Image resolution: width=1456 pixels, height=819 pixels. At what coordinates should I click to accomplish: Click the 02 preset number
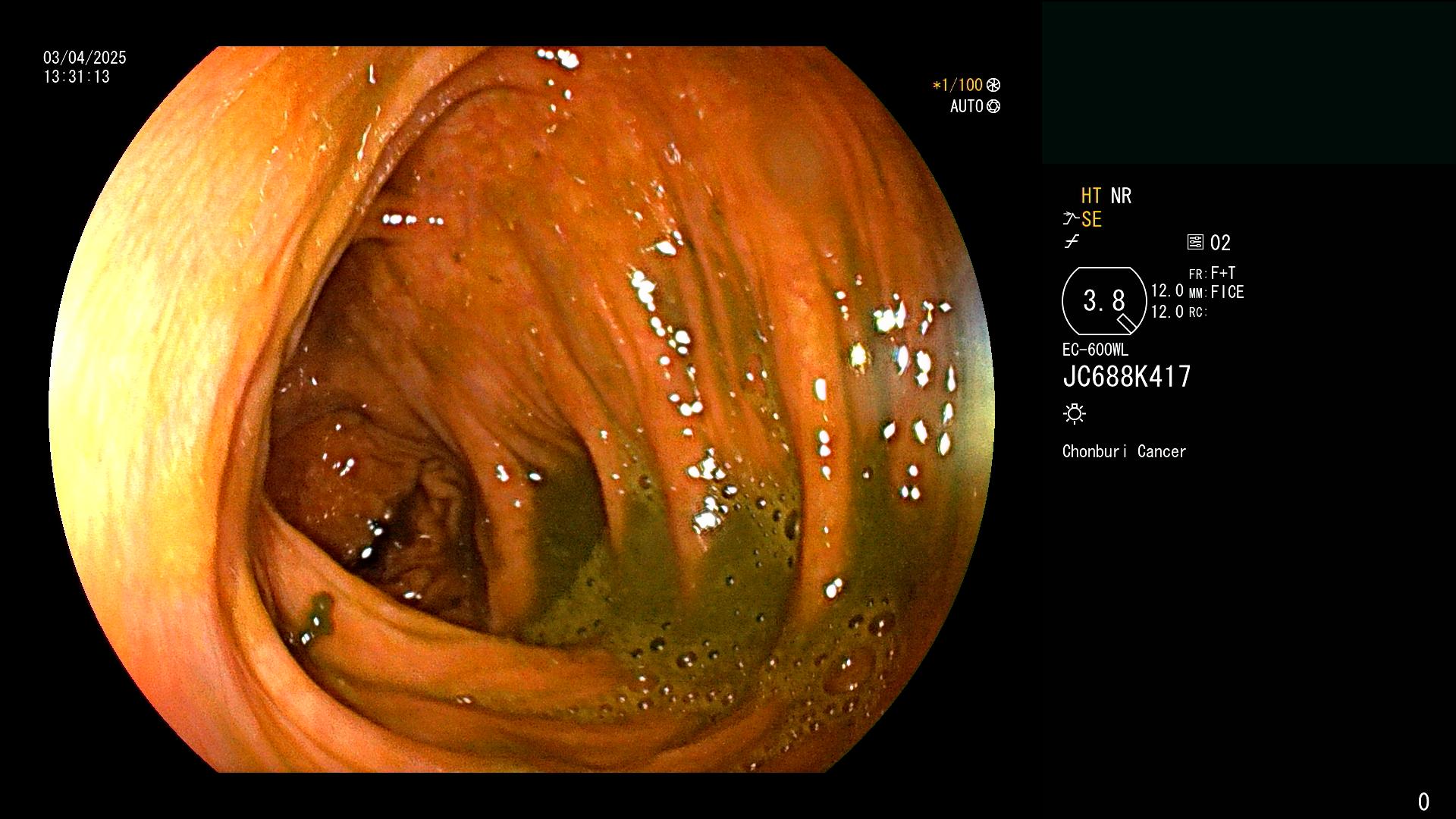(1220, 243)
